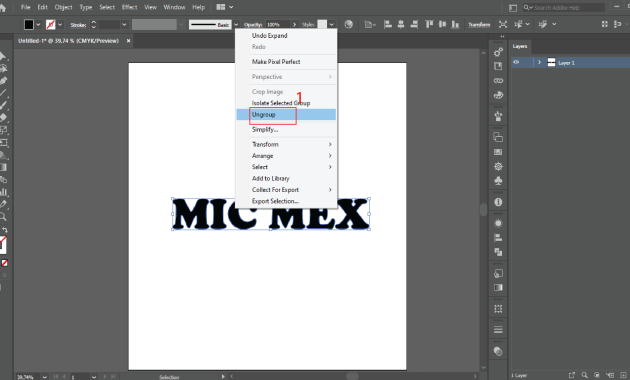Click the graphic style swatch box
The image size is (630, 380).
322,25
